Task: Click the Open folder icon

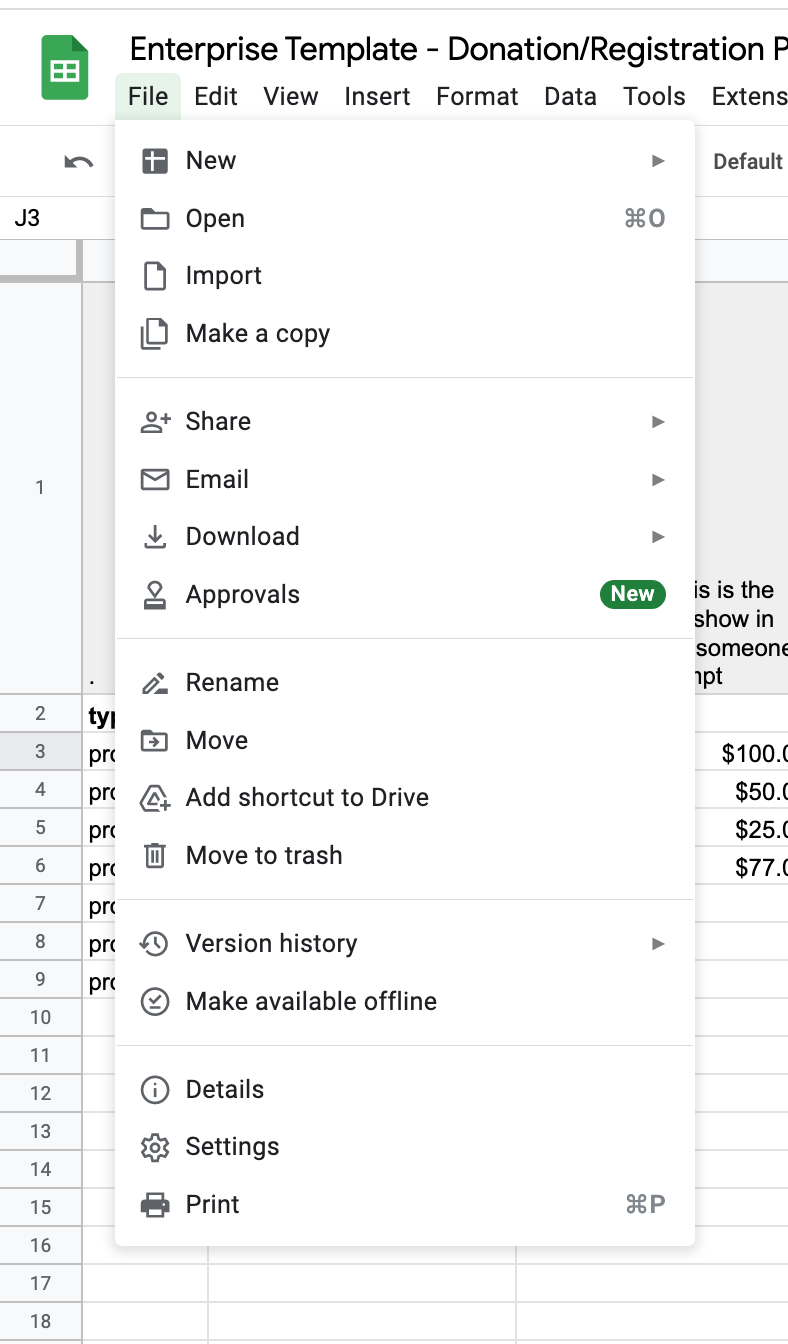Action: pos(155,219)
